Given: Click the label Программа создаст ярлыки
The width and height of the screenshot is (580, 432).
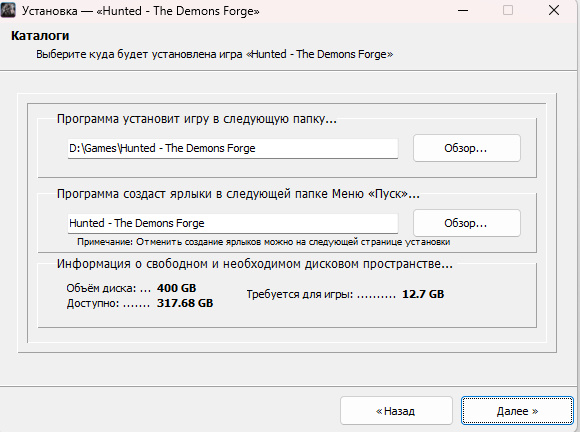Looking at the screenshot, I should [238, 194].
